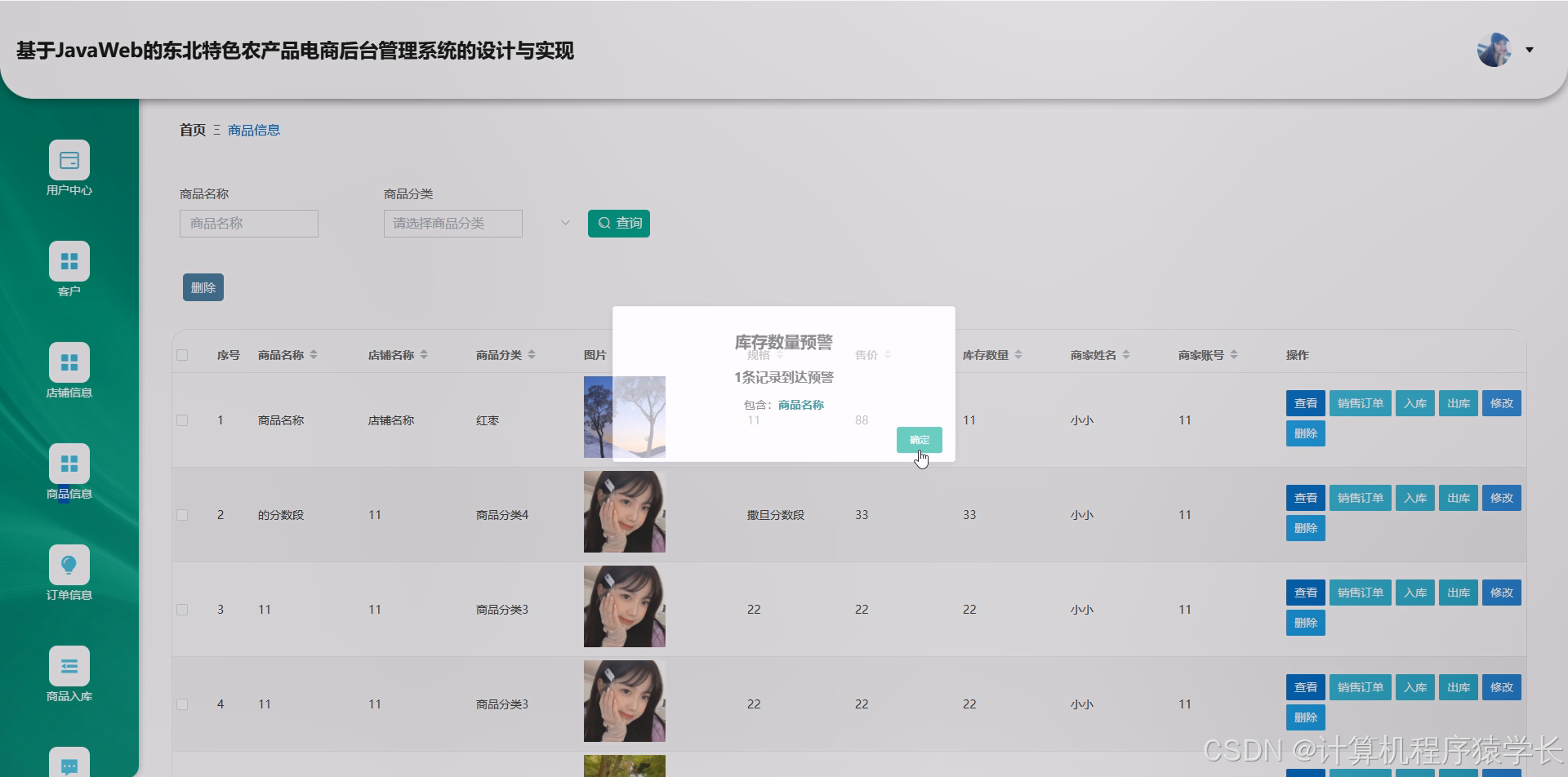
Task: Click 删除 for row 4
Action: (x=1306, y=717)
